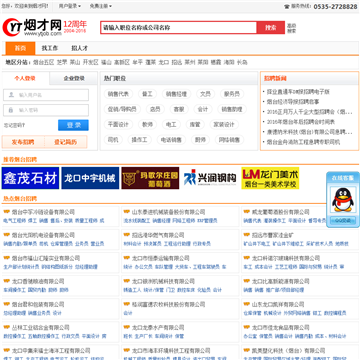Open the 龙口中宇机械 banner ad
Viewport: 360px width, 360px height.
point(90,178)
